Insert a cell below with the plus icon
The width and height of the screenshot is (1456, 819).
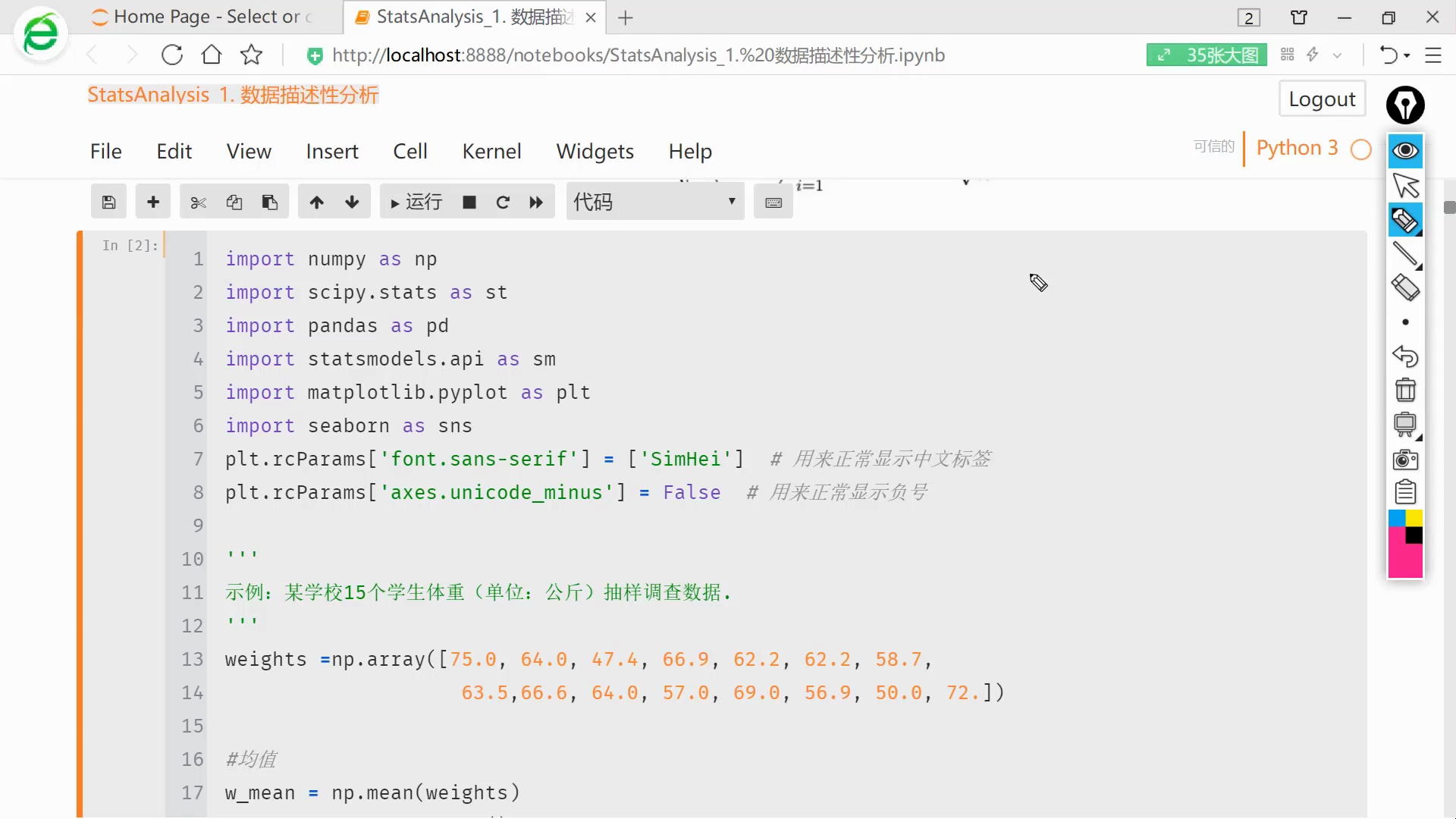coord(153,202)
